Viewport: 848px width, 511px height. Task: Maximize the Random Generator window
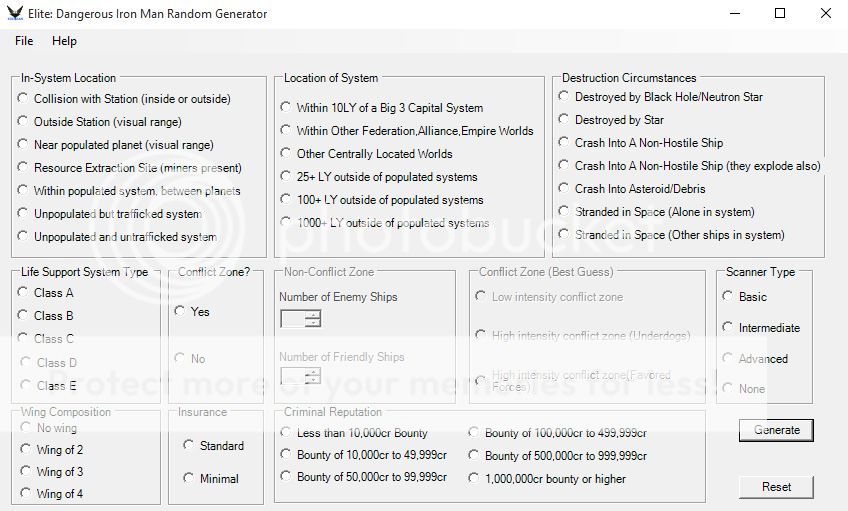click(780, 14)
